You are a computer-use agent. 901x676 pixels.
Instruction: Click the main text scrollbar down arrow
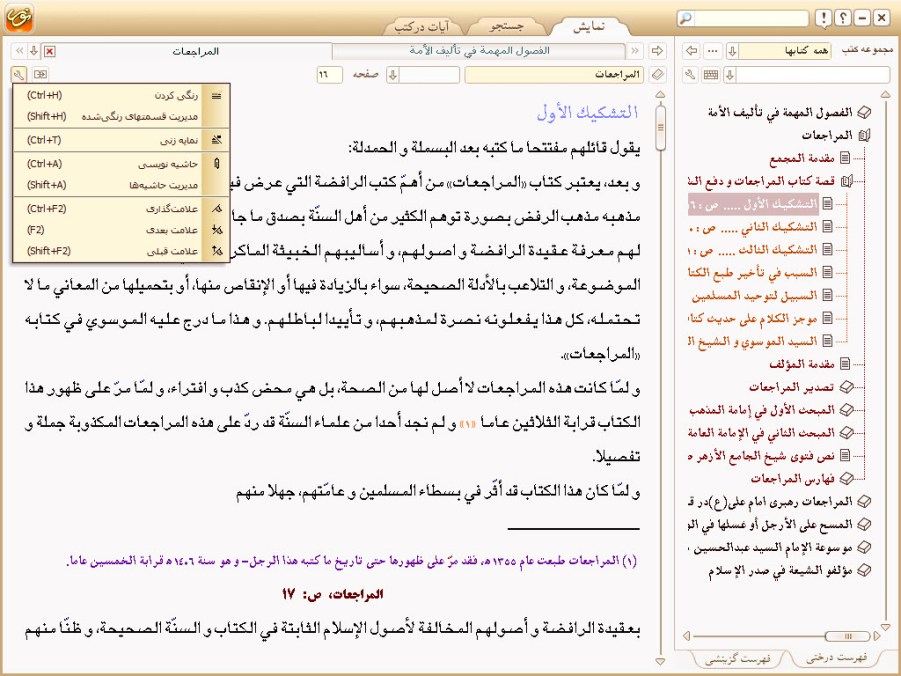coord(660,661)
